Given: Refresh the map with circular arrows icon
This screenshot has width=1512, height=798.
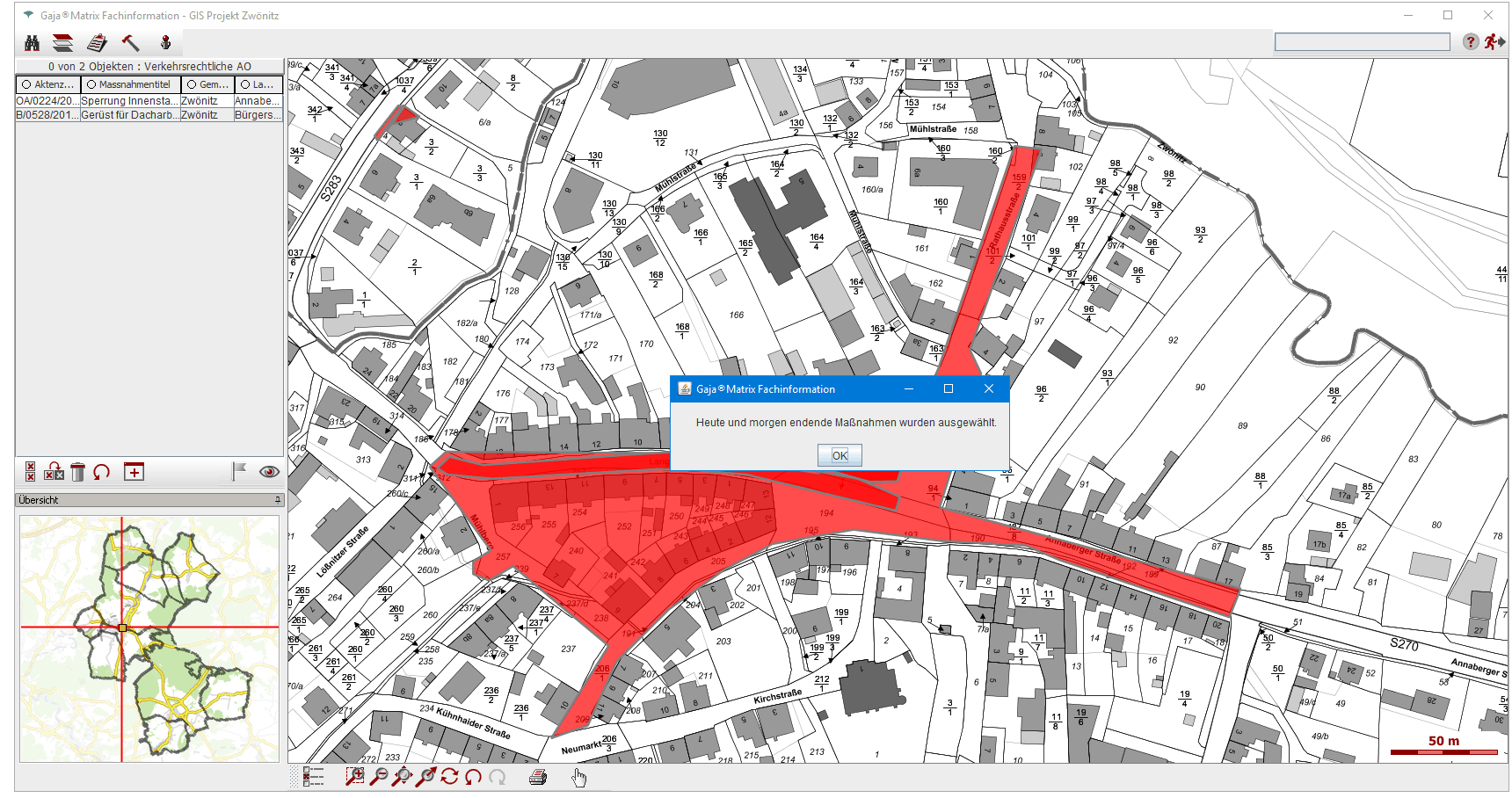Looking at the screenshot, I should pyautogui.click(x=450, y=776).
